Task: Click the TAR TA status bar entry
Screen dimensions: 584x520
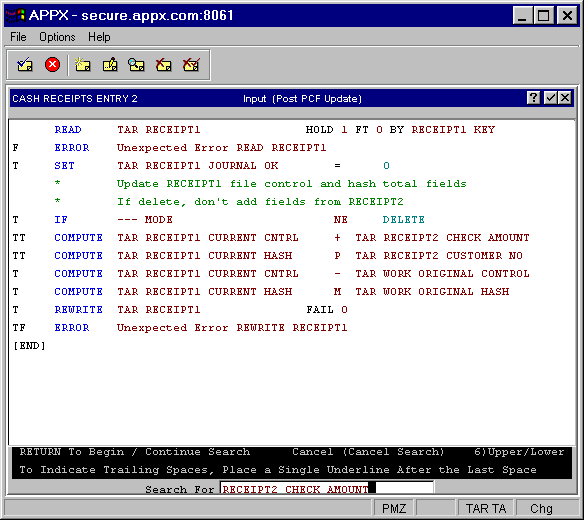Action: (486, 508)
